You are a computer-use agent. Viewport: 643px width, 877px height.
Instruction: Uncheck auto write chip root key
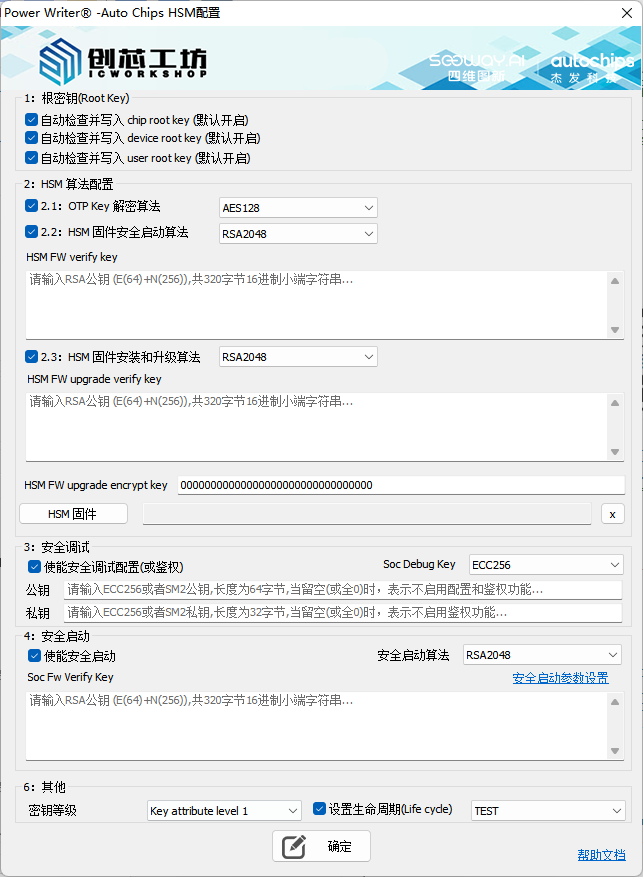click(32, 120)
